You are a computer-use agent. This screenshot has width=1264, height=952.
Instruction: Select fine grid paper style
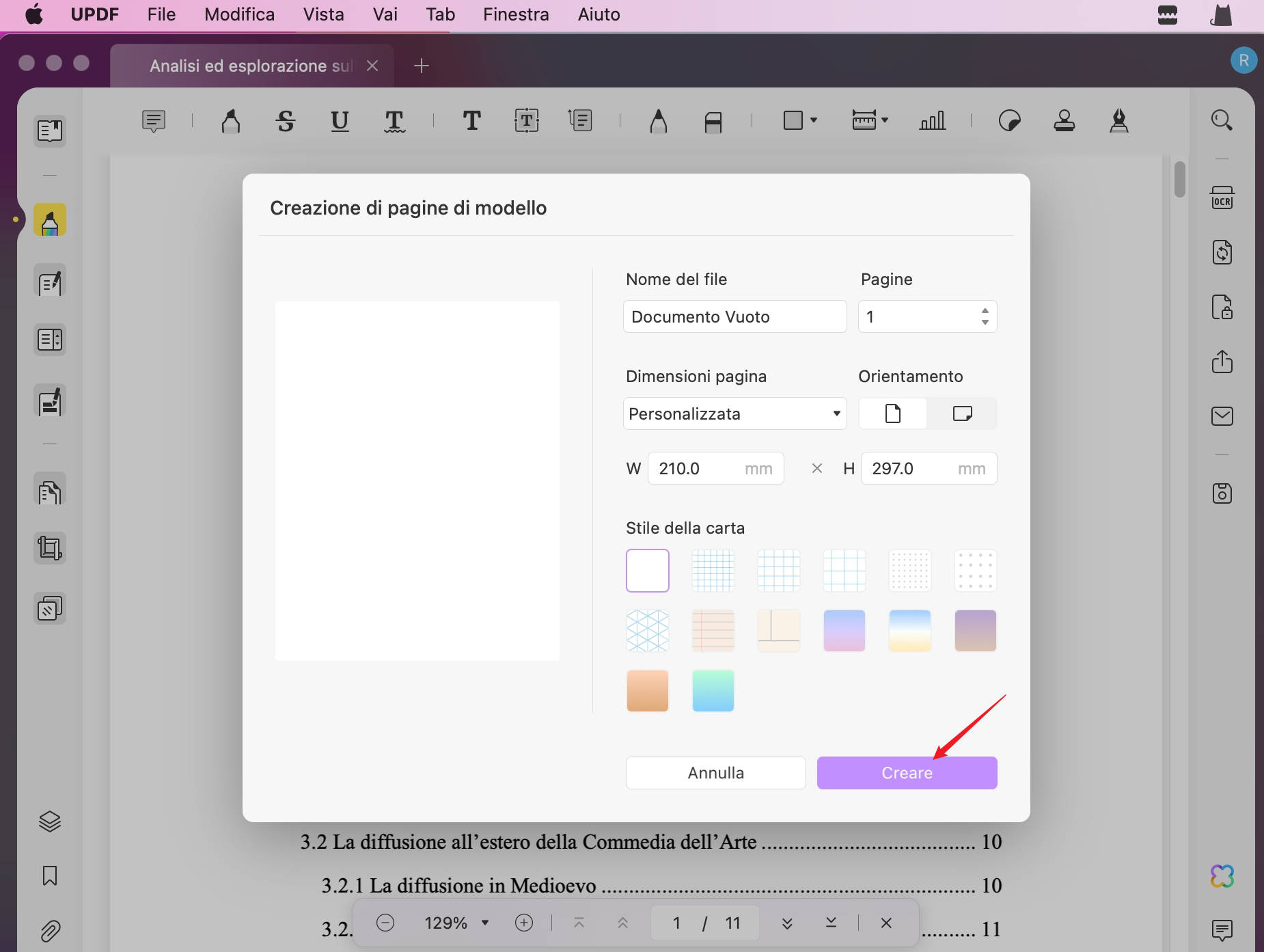coord(713,571)
